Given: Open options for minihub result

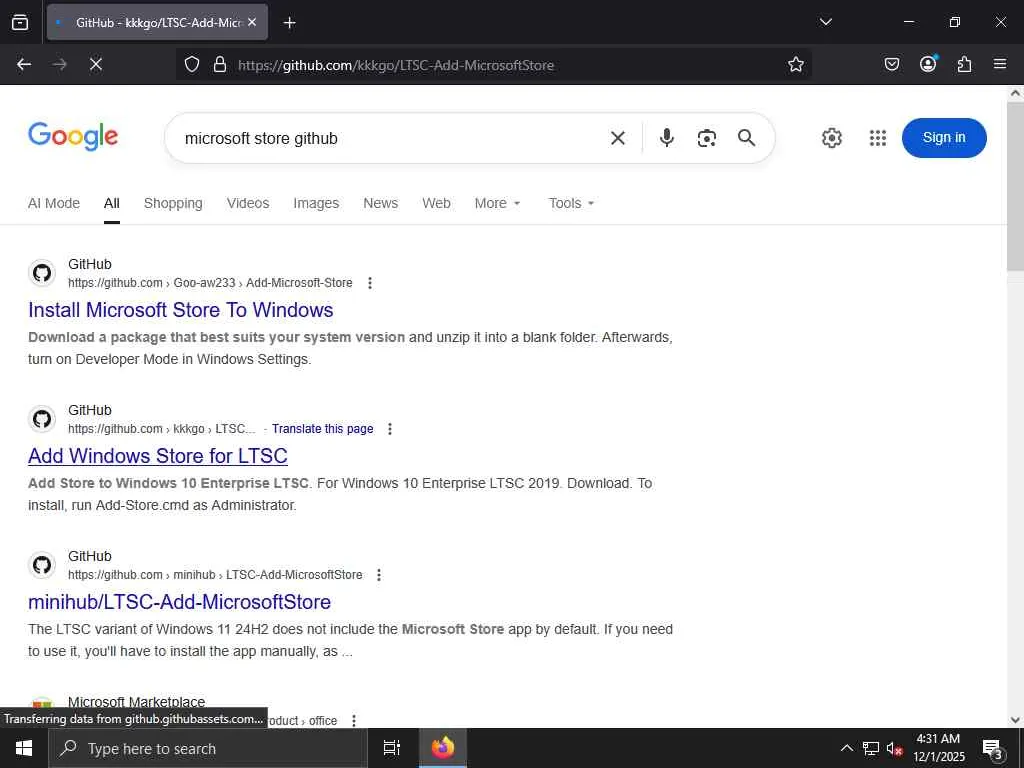Looking at the screenshot, I should (379, 575).
